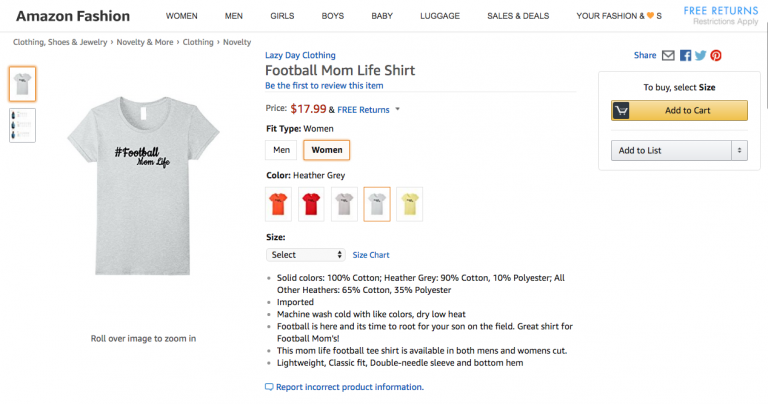Share this product via email icon
Image resolution: width=768 pixels, height=404 pixels.
pos(668,56)
